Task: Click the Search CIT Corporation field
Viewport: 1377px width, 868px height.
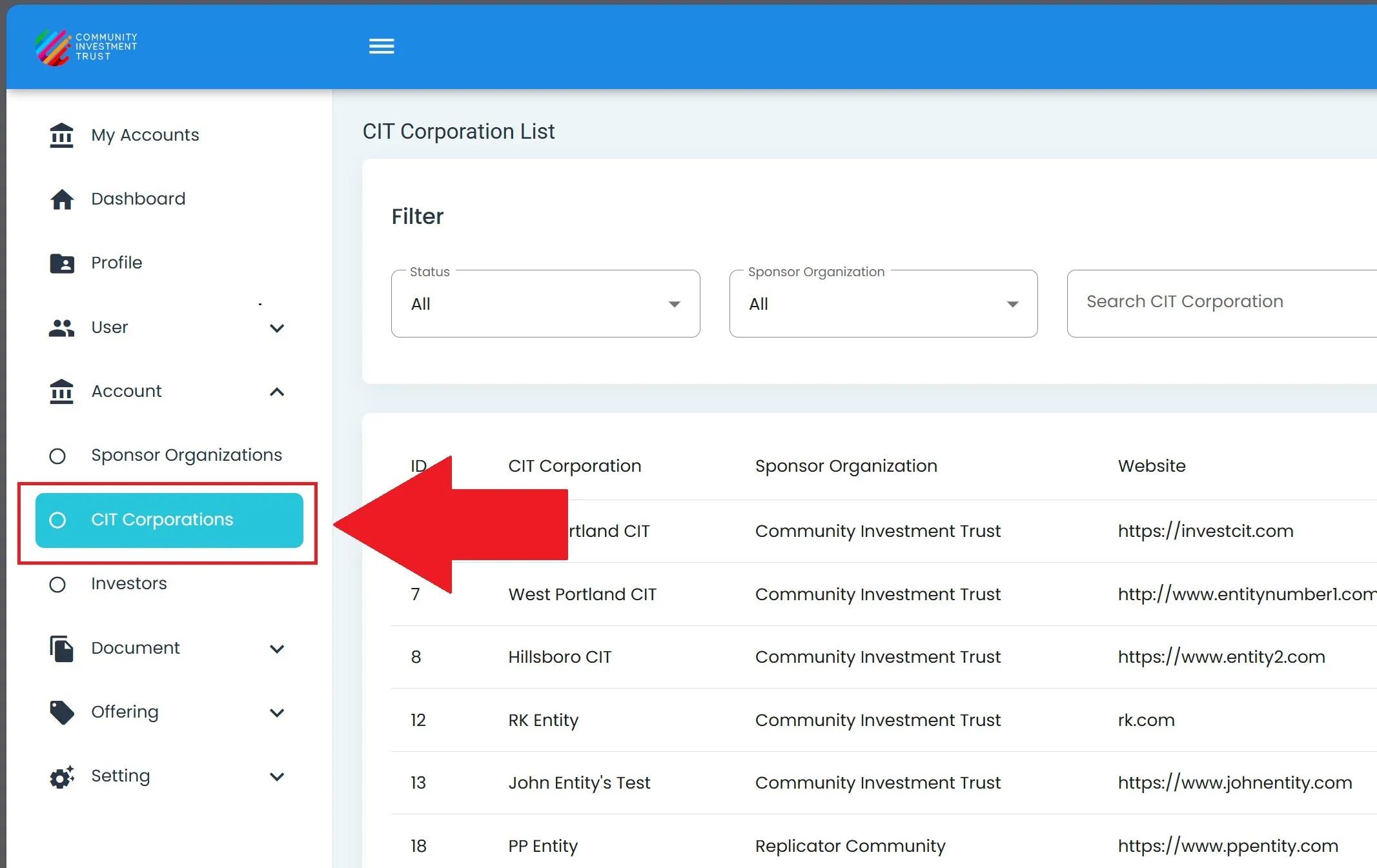Action: point(1220,302)
